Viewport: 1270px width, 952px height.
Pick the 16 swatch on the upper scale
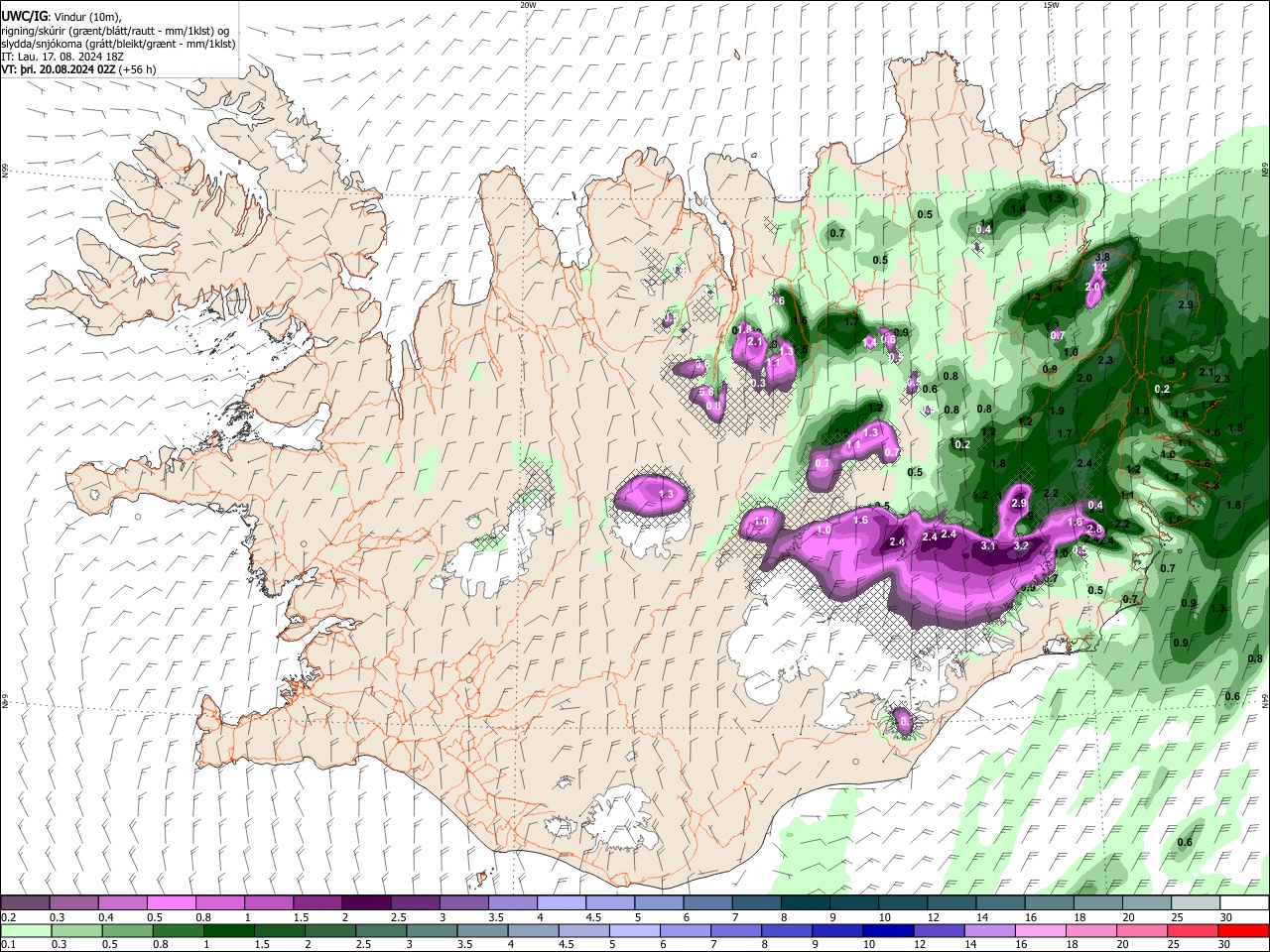(x=1050, y=902)
